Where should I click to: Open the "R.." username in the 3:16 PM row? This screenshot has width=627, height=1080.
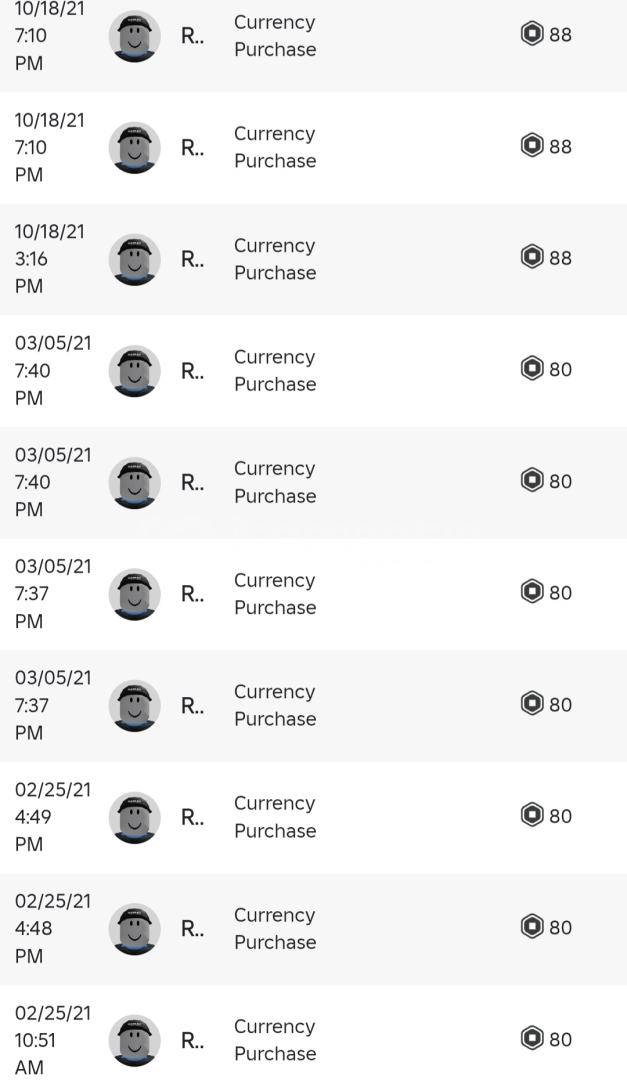point(192,259)
